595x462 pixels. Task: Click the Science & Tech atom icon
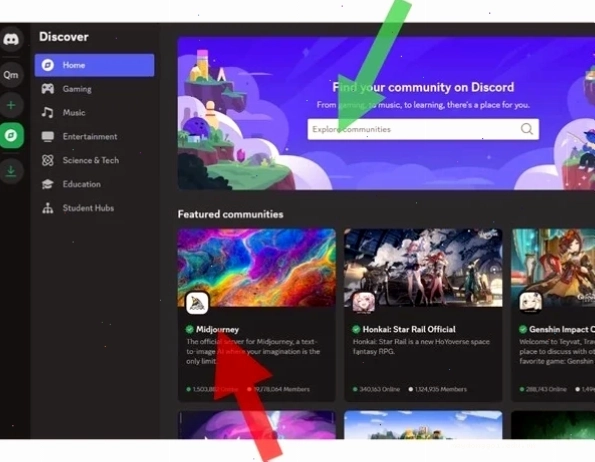tap(48, 160)
